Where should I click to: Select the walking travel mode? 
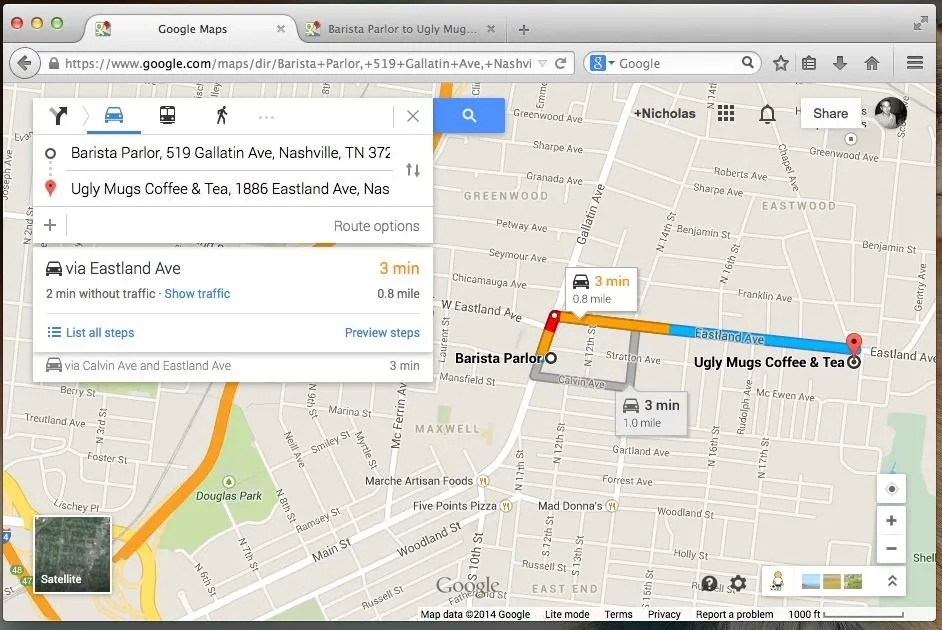(x=222, y=114)
